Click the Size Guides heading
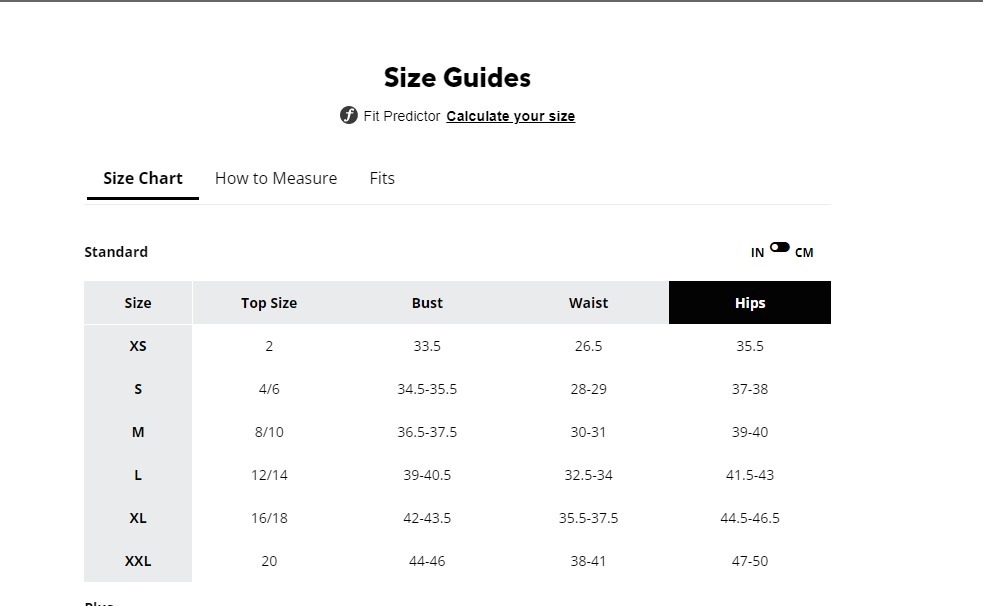This screenshot has height=606, width=983. click(x=457, y=78)
